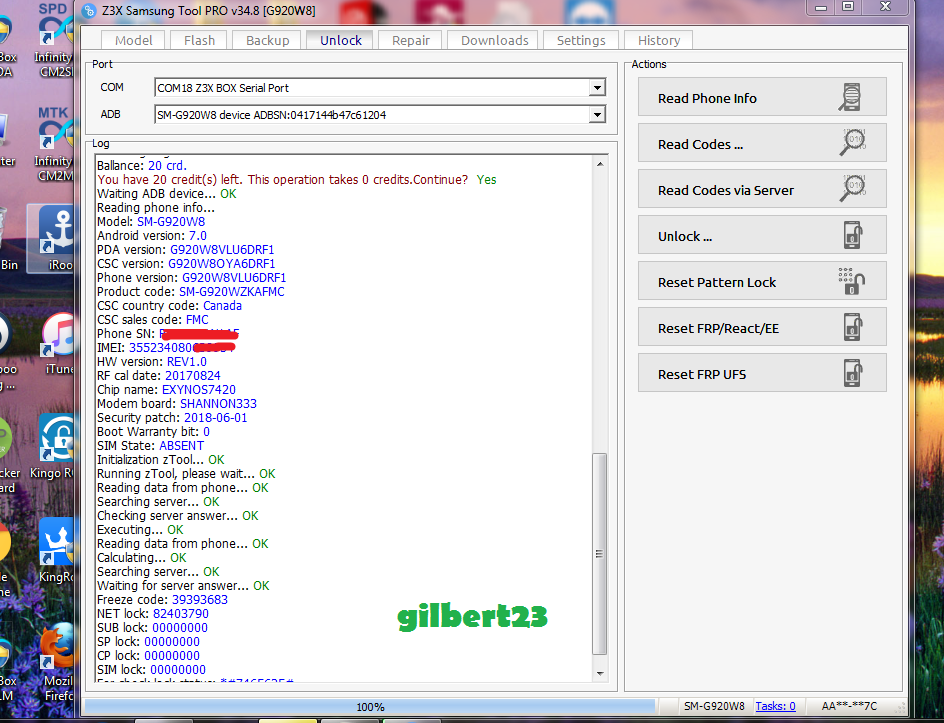Select the Unlock tab
Viewport: 944px width, 723px height.
pos(340,40)
